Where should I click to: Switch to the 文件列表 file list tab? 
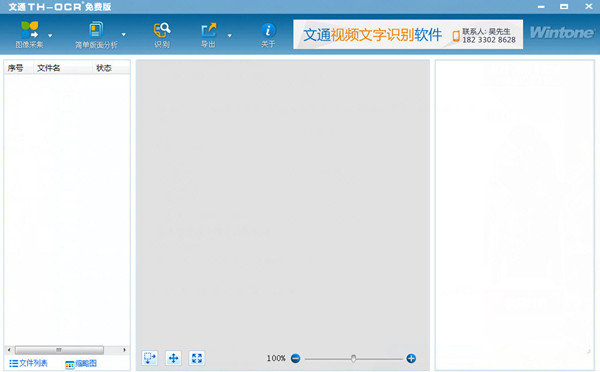(x=29, y=363)
